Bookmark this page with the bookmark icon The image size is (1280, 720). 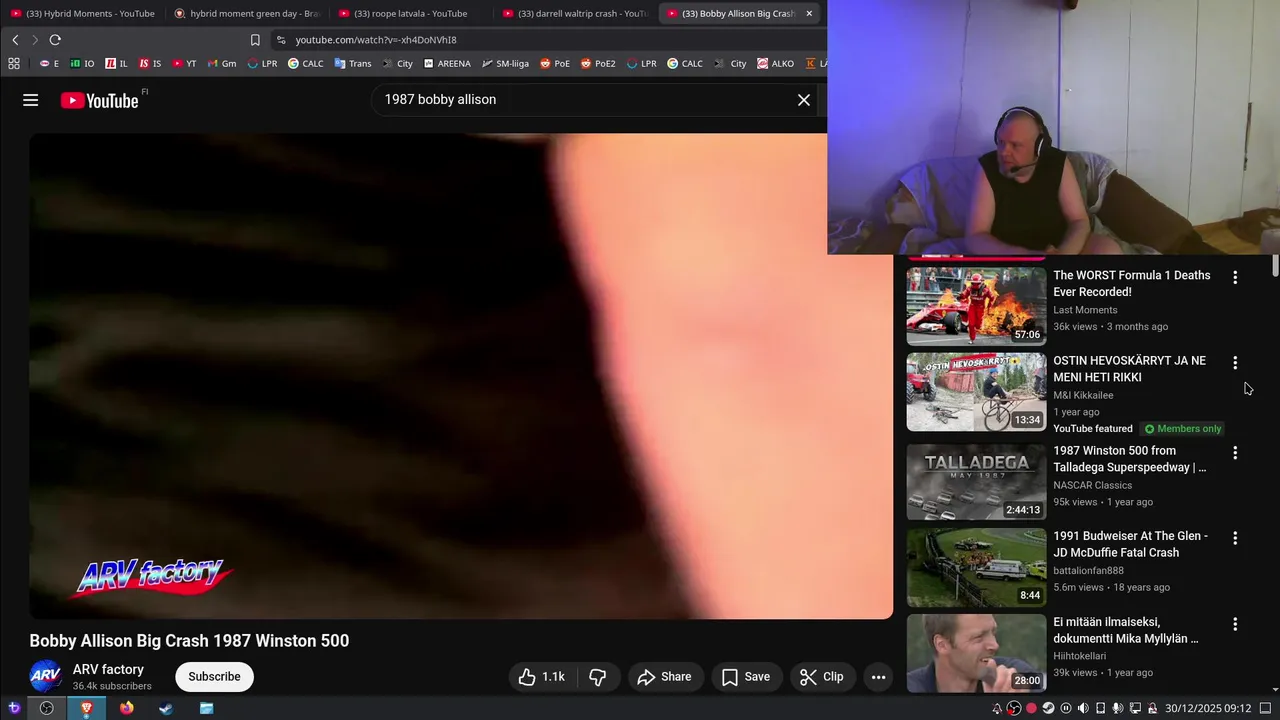pyautogui.click(x=255, y=40)
